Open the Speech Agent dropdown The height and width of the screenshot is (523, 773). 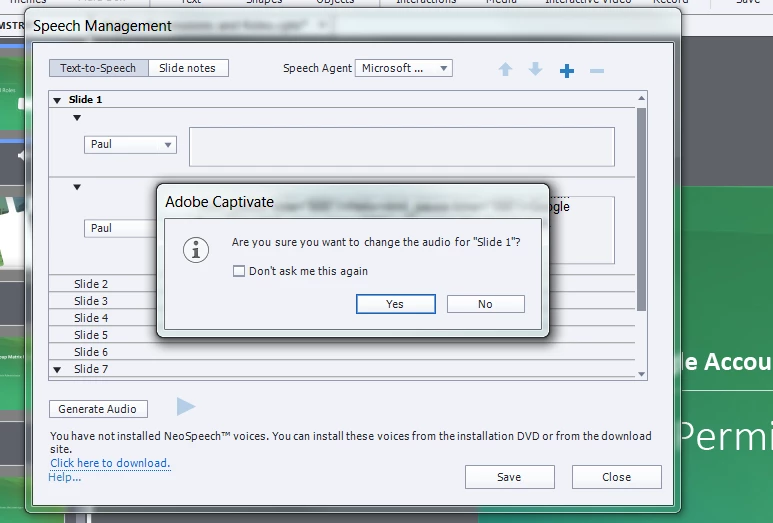coord(404,68)
